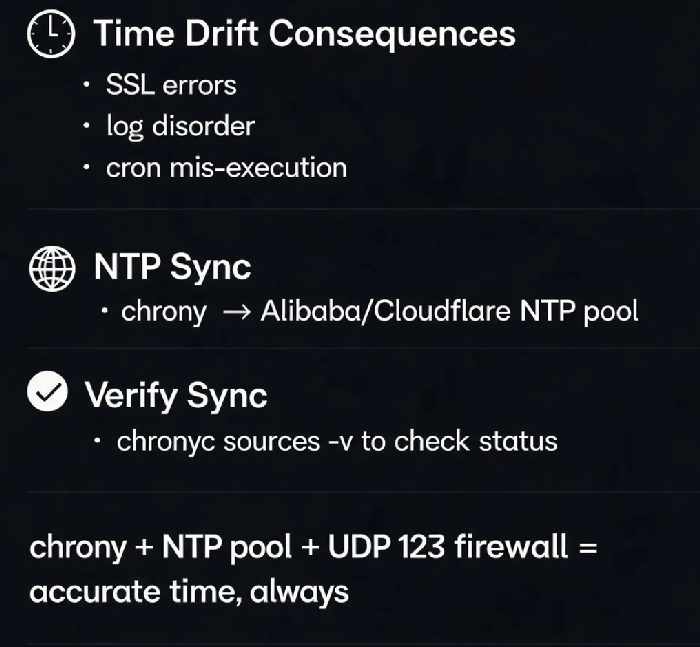Click the arrow between chrony and Alibaba
This screenshot has height=647, width=700.
click(237, 313)
